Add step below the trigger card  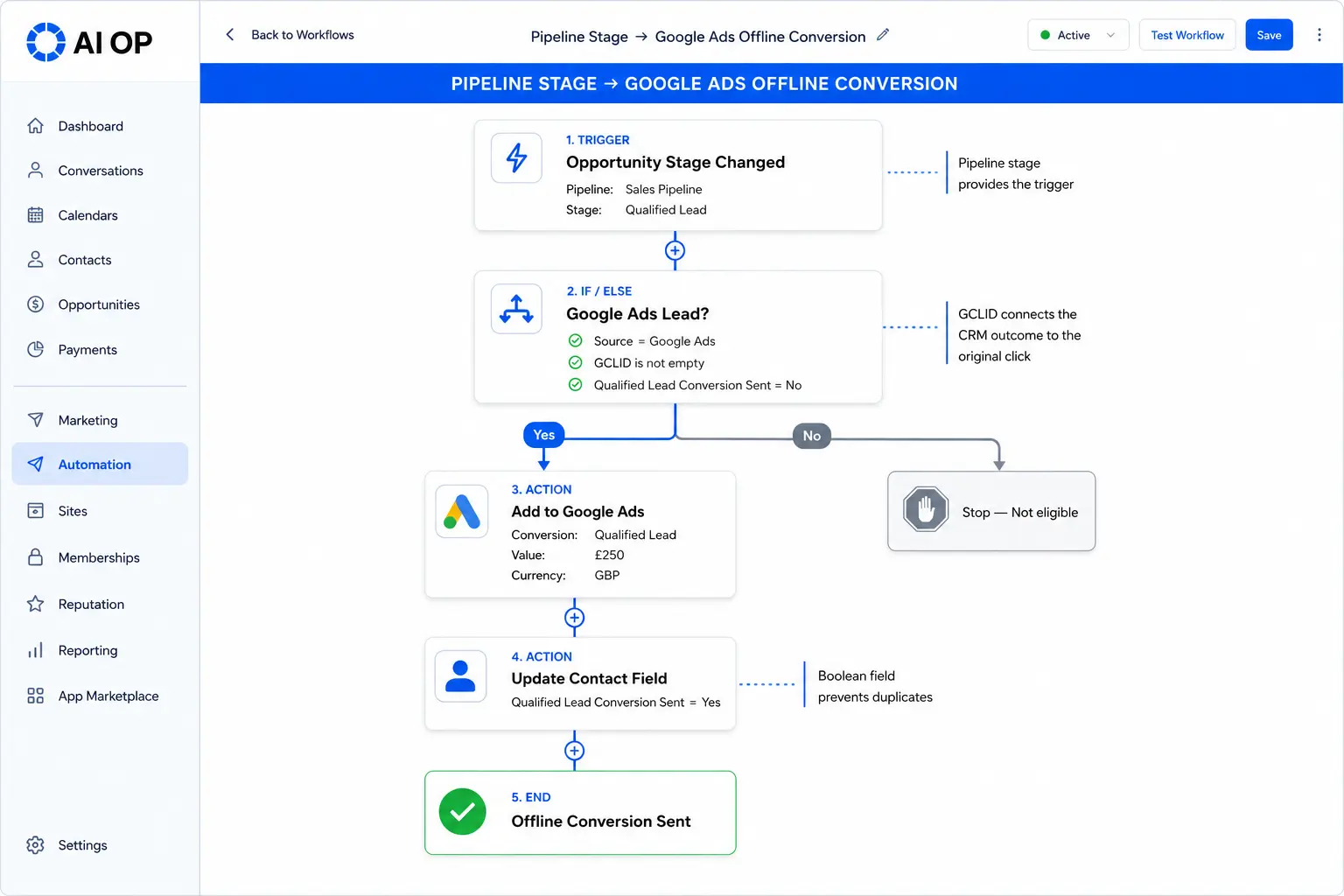[675, 250]
